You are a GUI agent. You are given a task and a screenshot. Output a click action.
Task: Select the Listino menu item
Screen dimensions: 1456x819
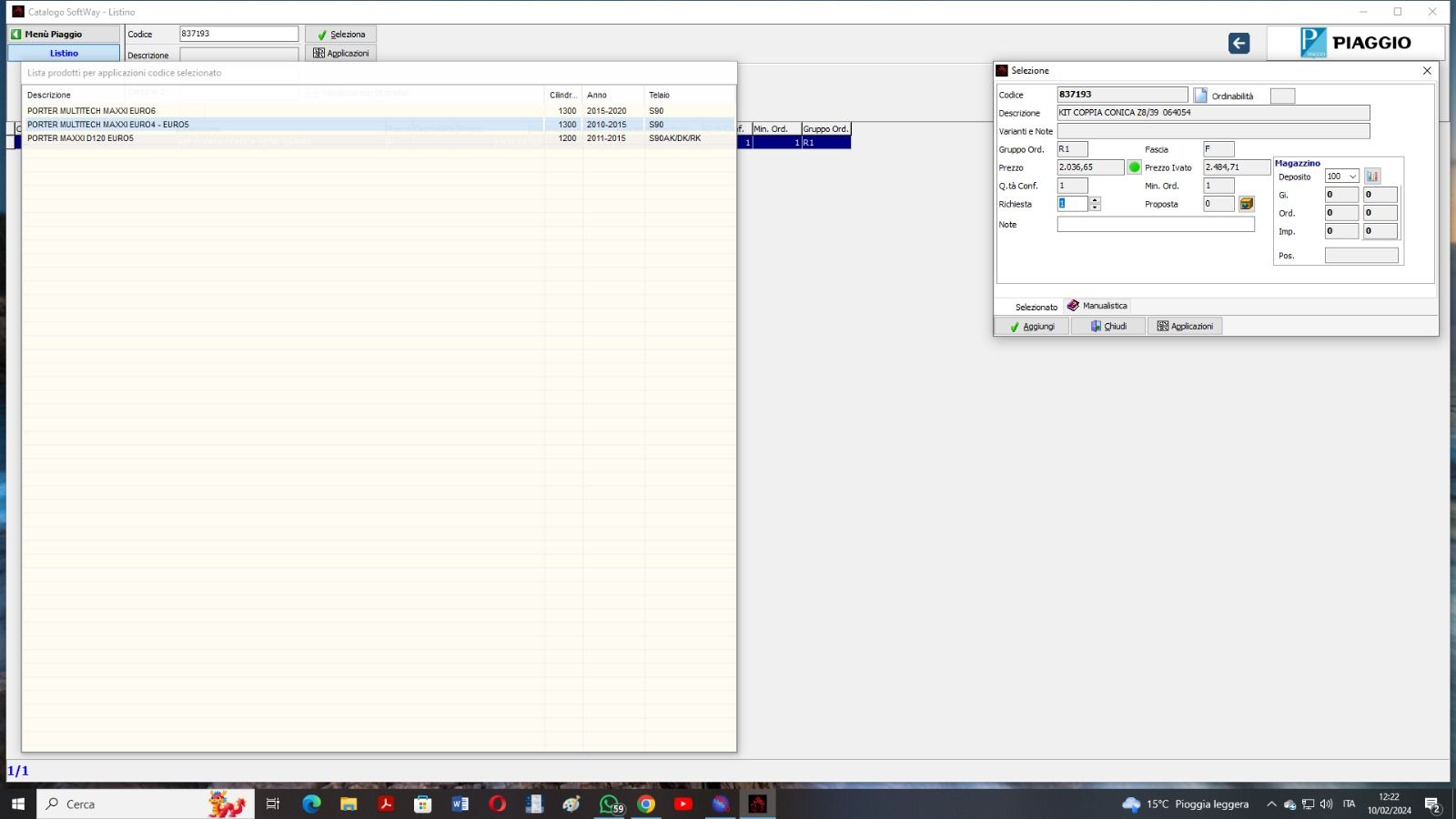click(64, 53)
